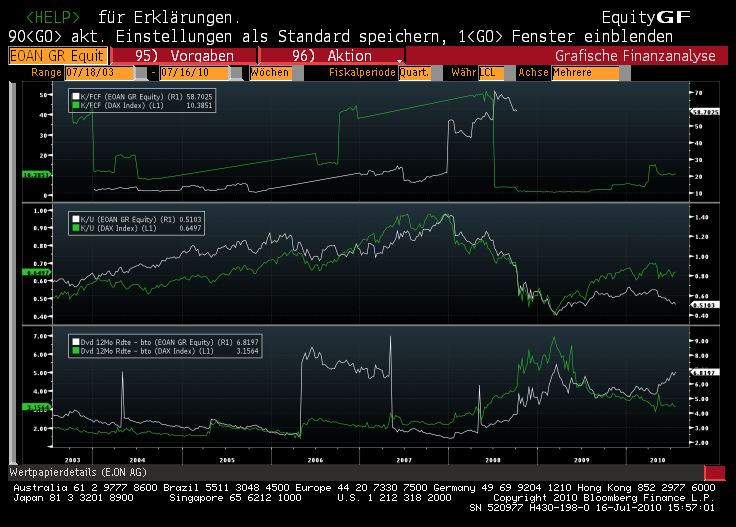
Task: Click the 2004 year label on time axis
Action: [137, 460]
